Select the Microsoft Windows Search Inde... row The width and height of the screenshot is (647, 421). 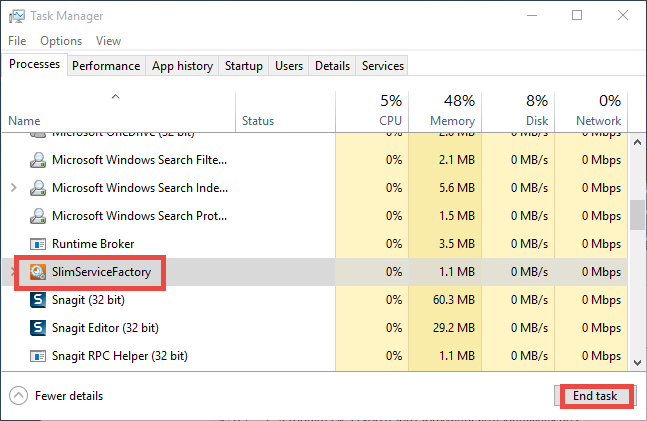[x=315, y=188]
